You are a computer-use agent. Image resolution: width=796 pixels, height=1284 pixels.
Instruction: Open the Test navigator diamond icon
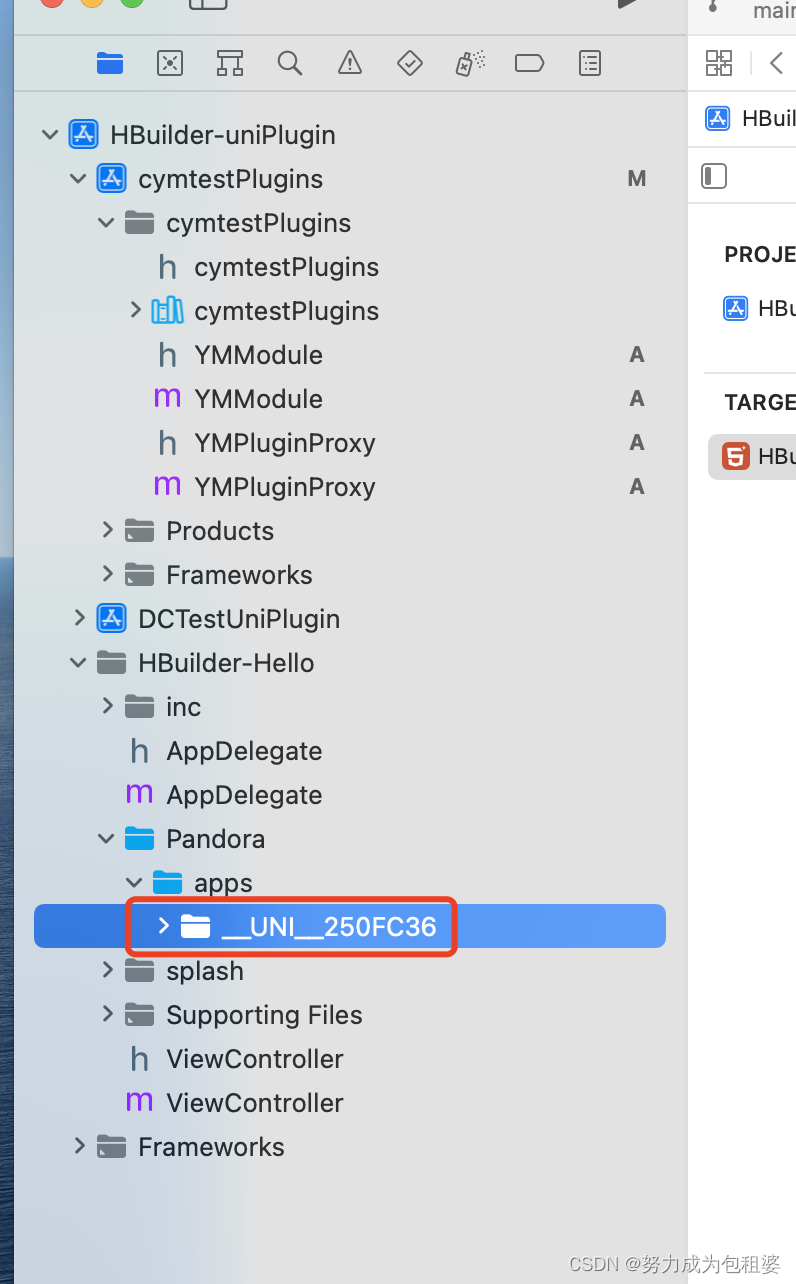[410, 64]
